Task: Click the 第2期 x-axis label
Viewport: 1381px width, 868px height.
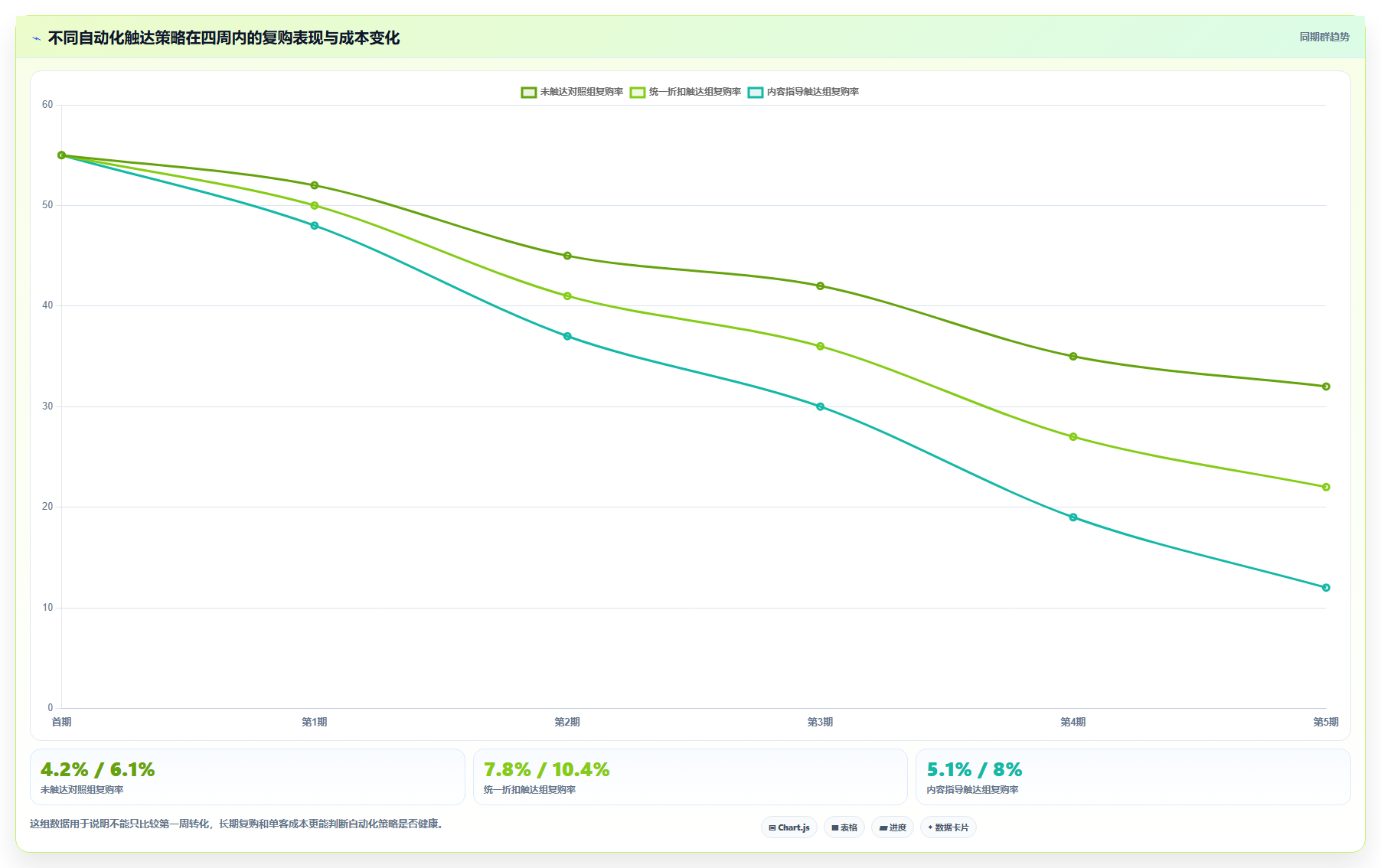Action: [x=567, y=722]
